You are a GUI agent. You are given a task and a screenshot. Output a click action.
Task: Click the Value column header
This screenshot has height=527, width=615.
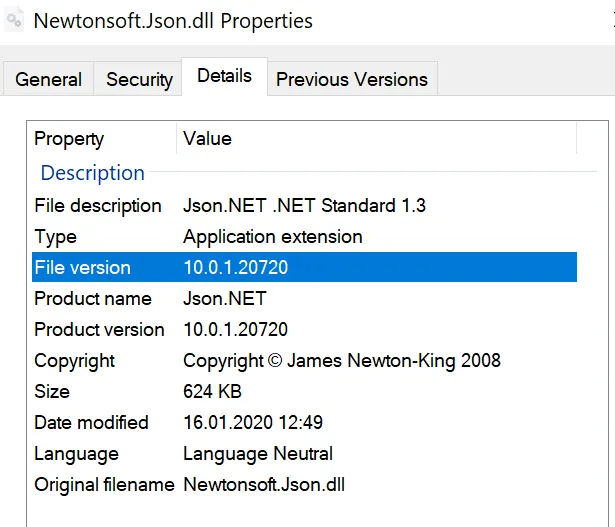tap(207, 139)
